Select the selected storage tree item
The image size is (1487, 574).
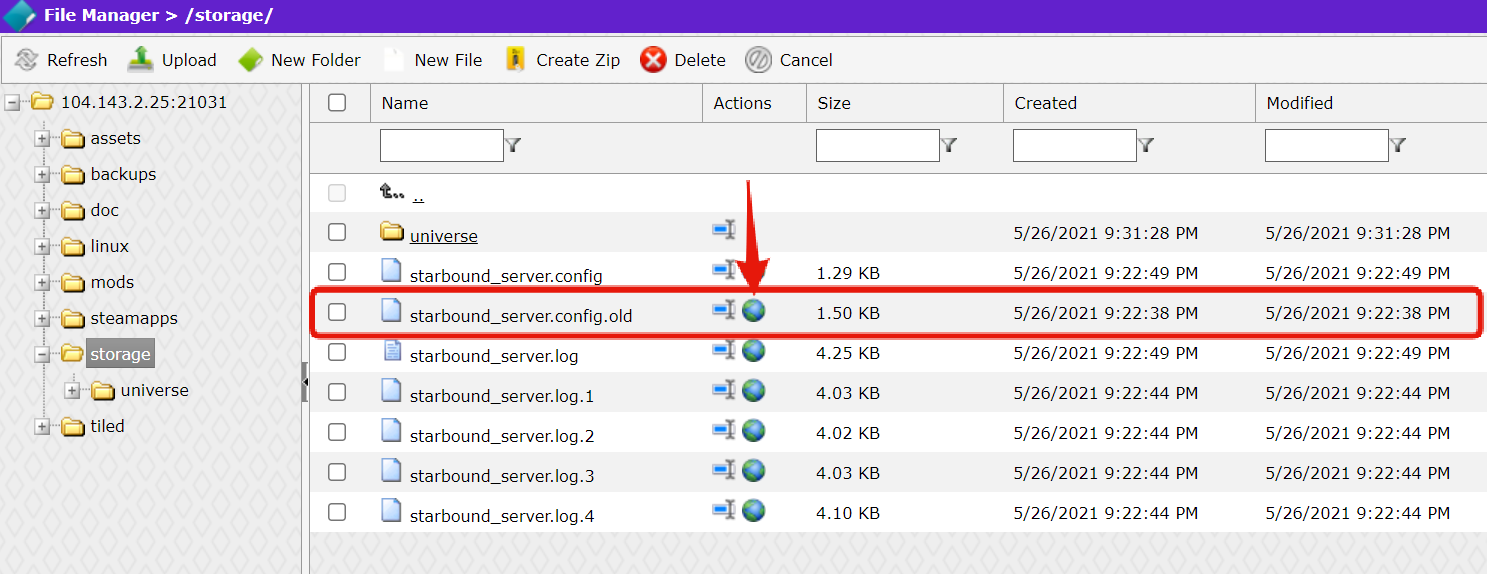point(120,354)
